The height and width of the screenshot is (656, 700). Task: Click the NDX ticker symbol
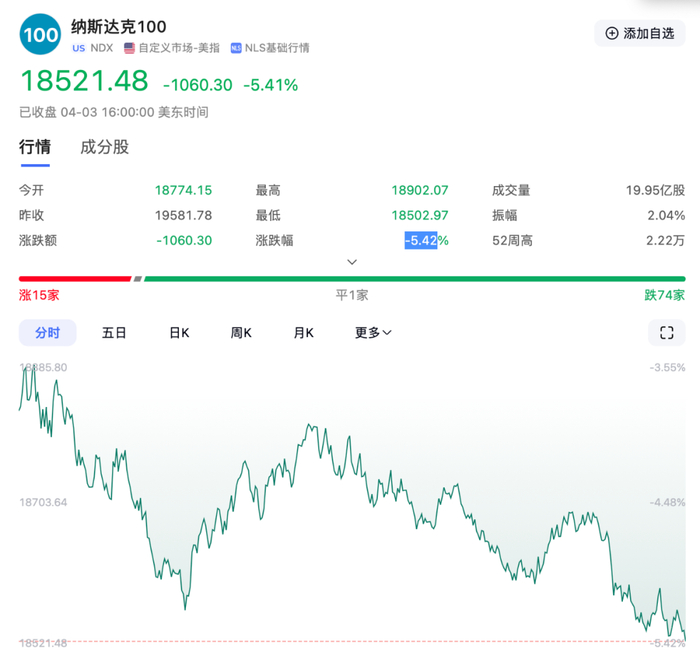101,48
